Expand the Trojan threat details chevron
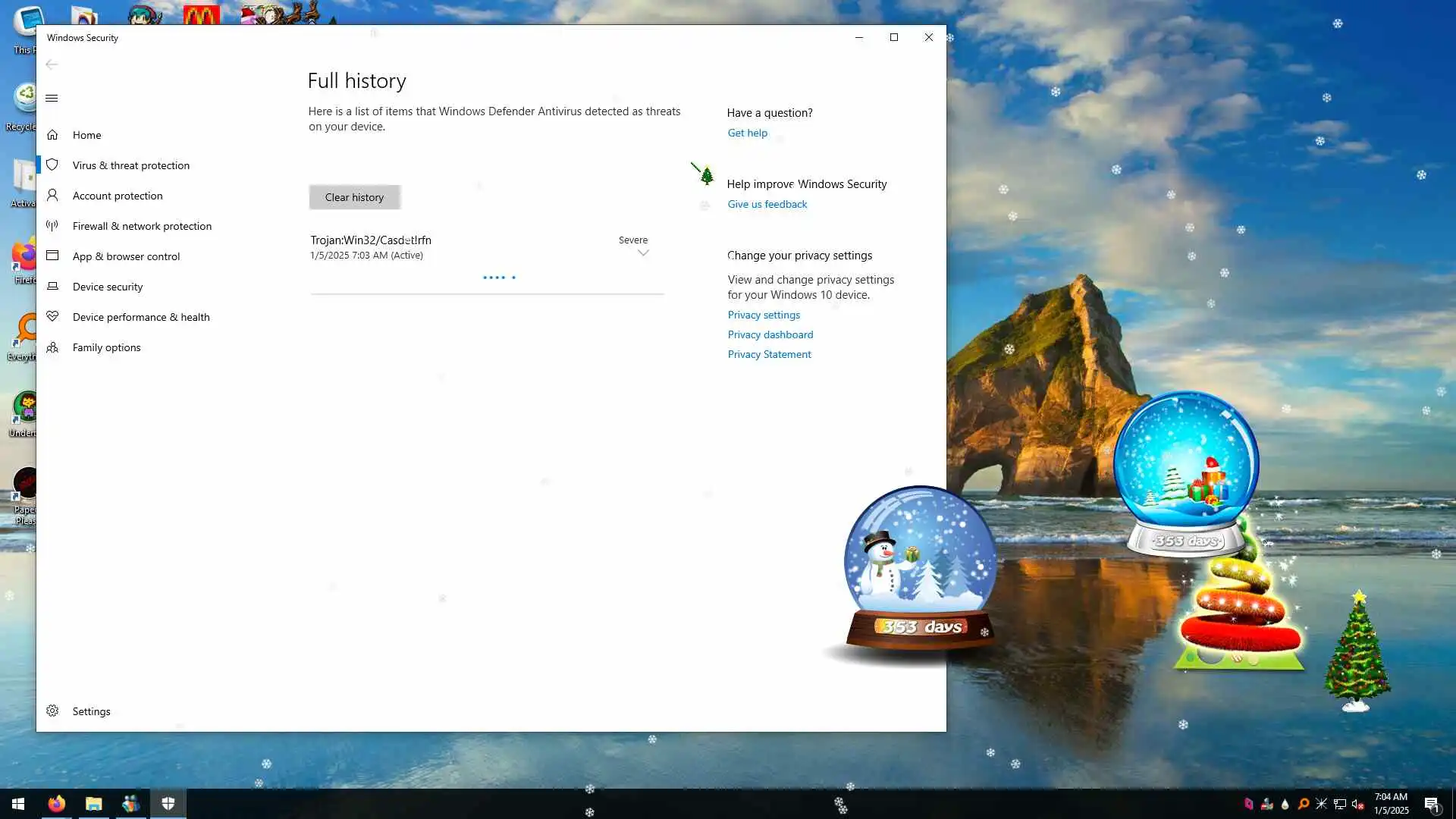This screenshot has height=819, width=1456. point(643,253)
